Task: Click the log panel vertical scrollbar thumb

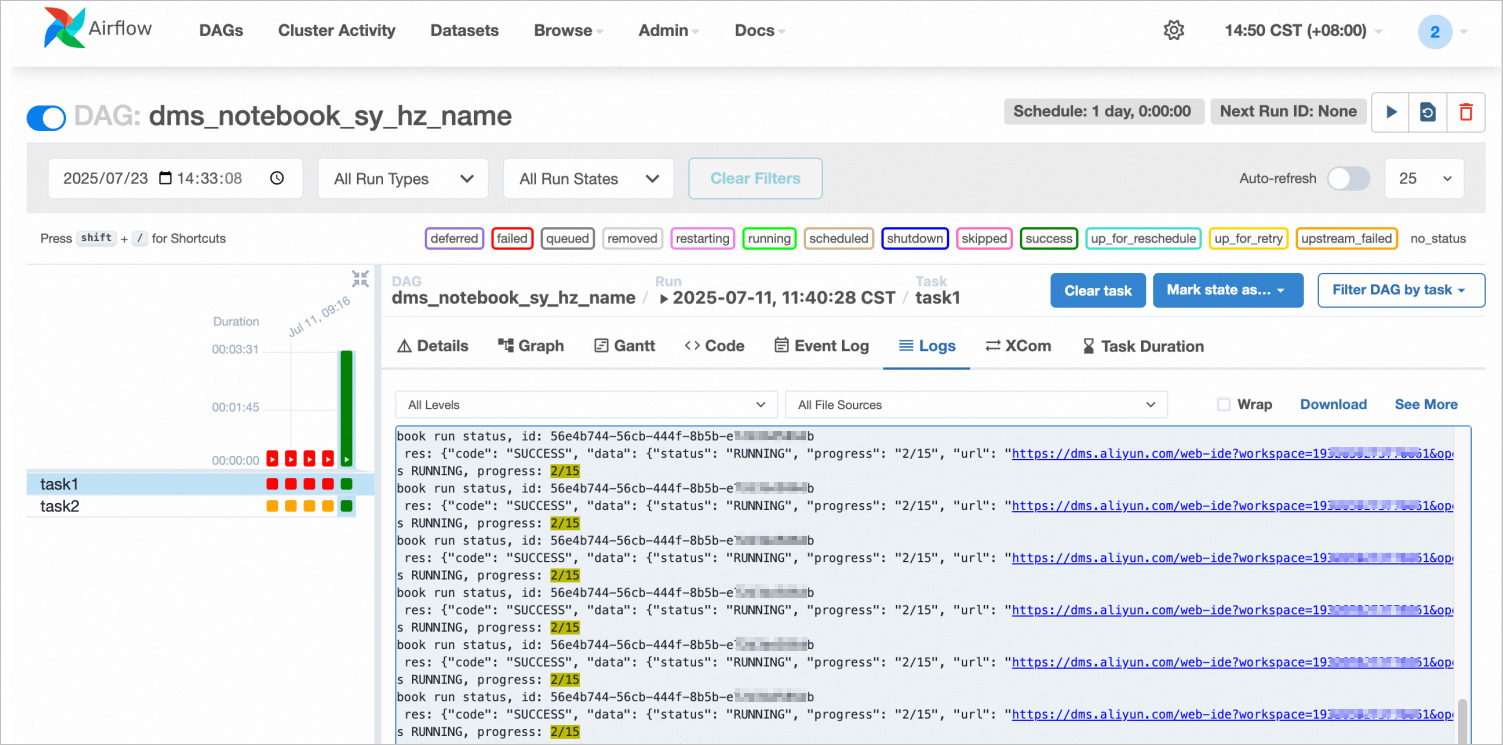Action: click(x=1463, y=720)
